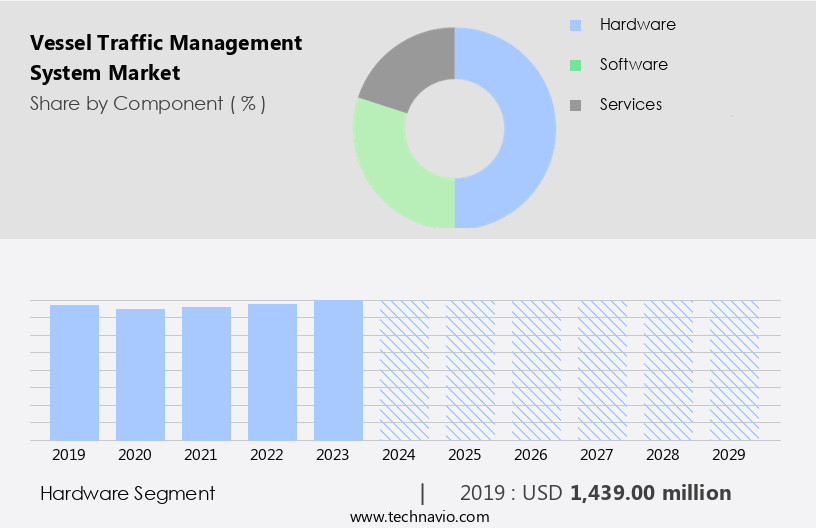Screen dimensions: 816x528
Task: Click the Hardware Segment caption text
Action: [127, 493]
